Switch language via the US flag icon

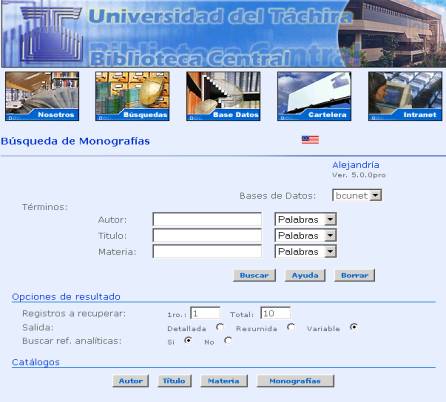click(x=310, y=140)
